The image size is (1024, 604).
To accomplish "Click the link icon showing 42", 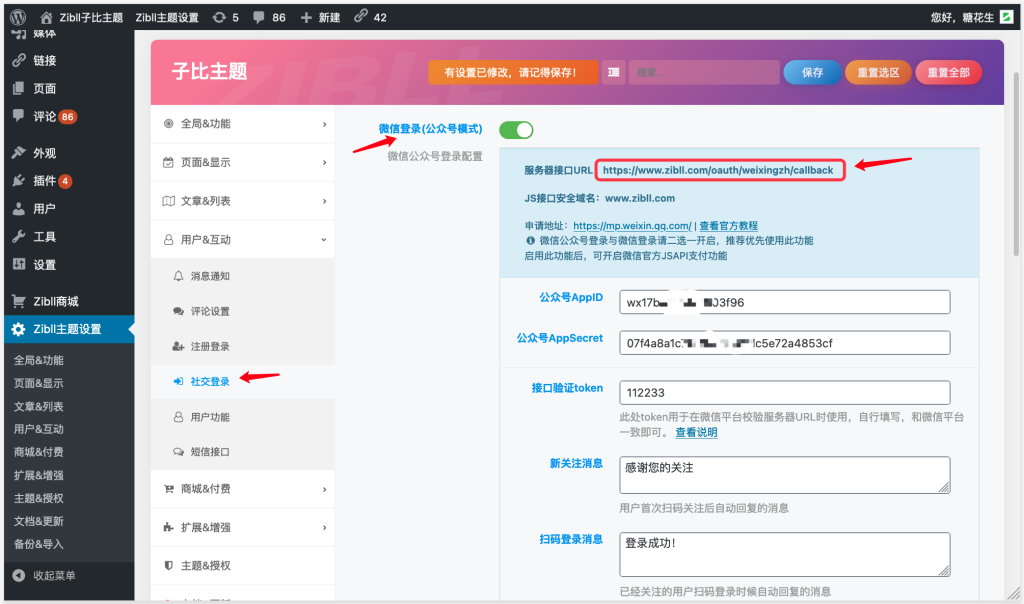I will tap(360, 16).
